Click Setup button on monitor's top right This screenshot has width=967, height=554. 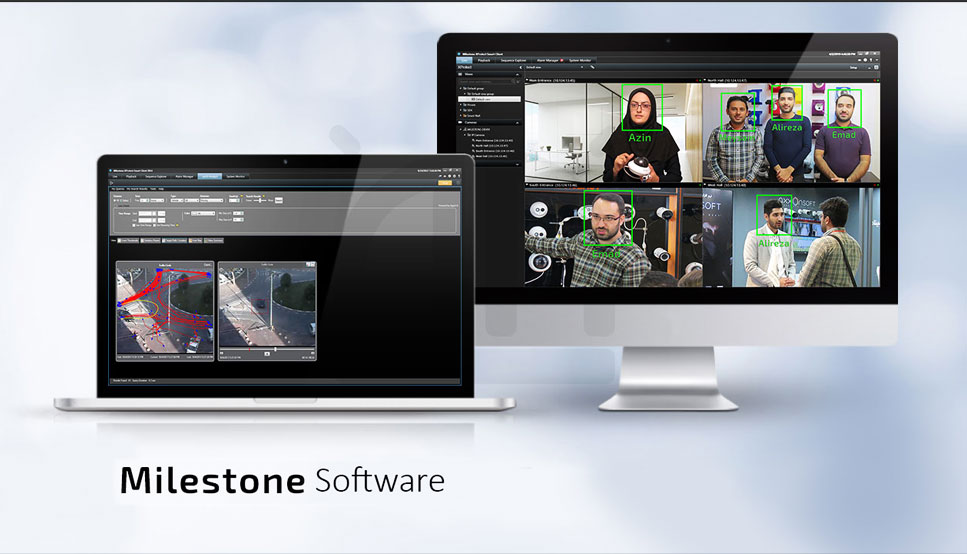852,67
